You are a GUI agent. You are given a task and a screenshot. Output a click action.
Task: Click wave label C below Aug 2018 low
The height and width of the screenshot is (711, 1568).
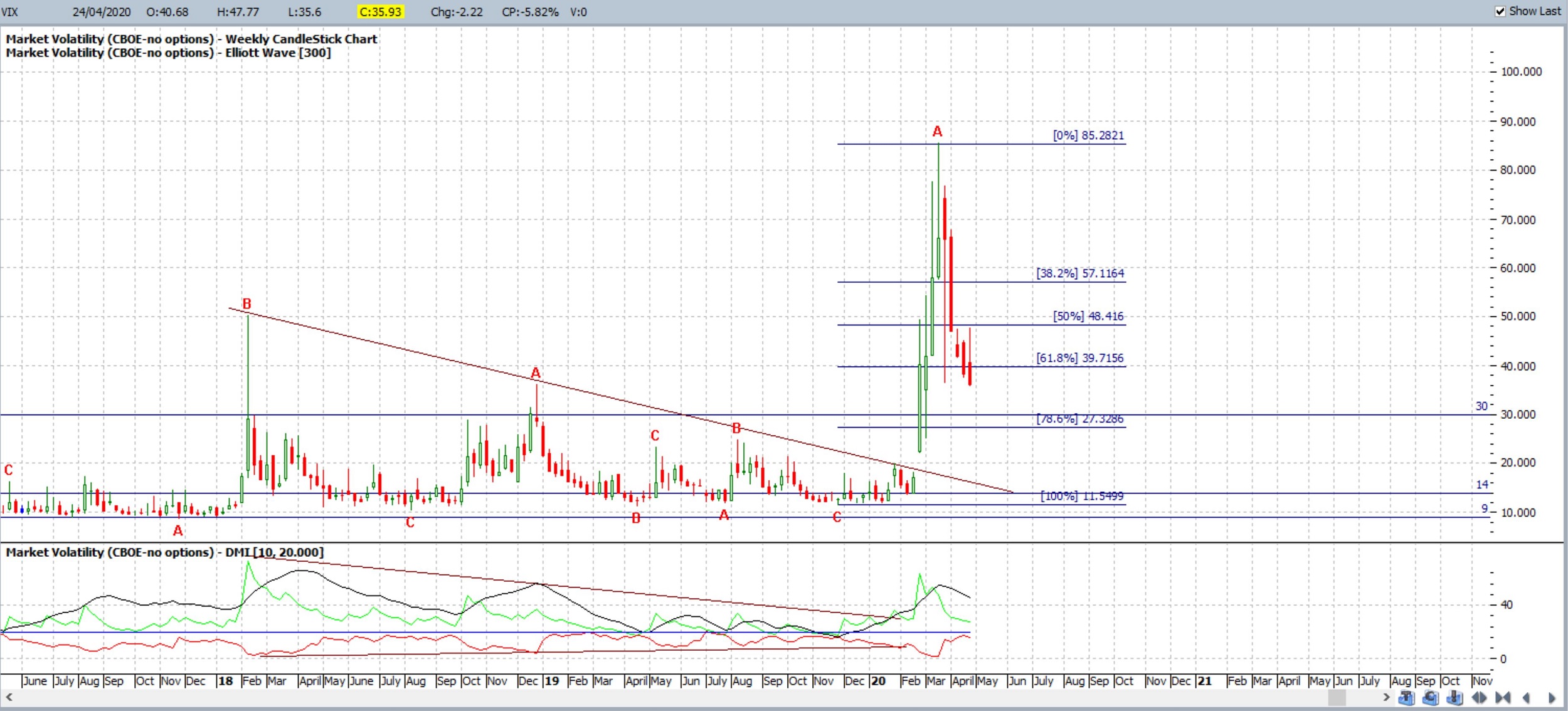point(410,522)
